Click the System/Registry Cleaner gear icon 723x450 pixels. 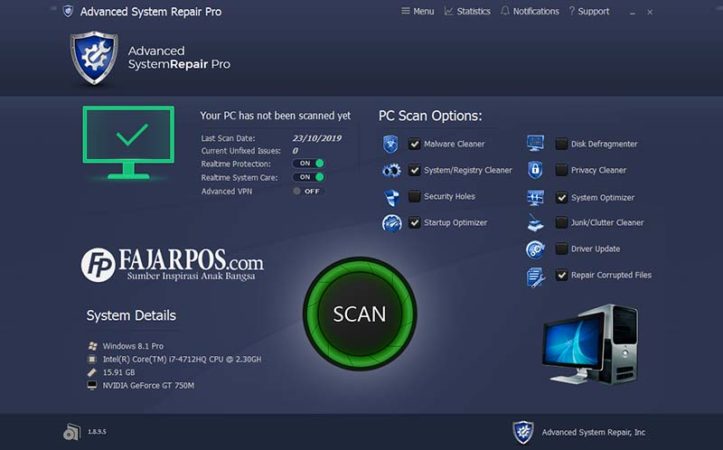click(x=391, y=171)
